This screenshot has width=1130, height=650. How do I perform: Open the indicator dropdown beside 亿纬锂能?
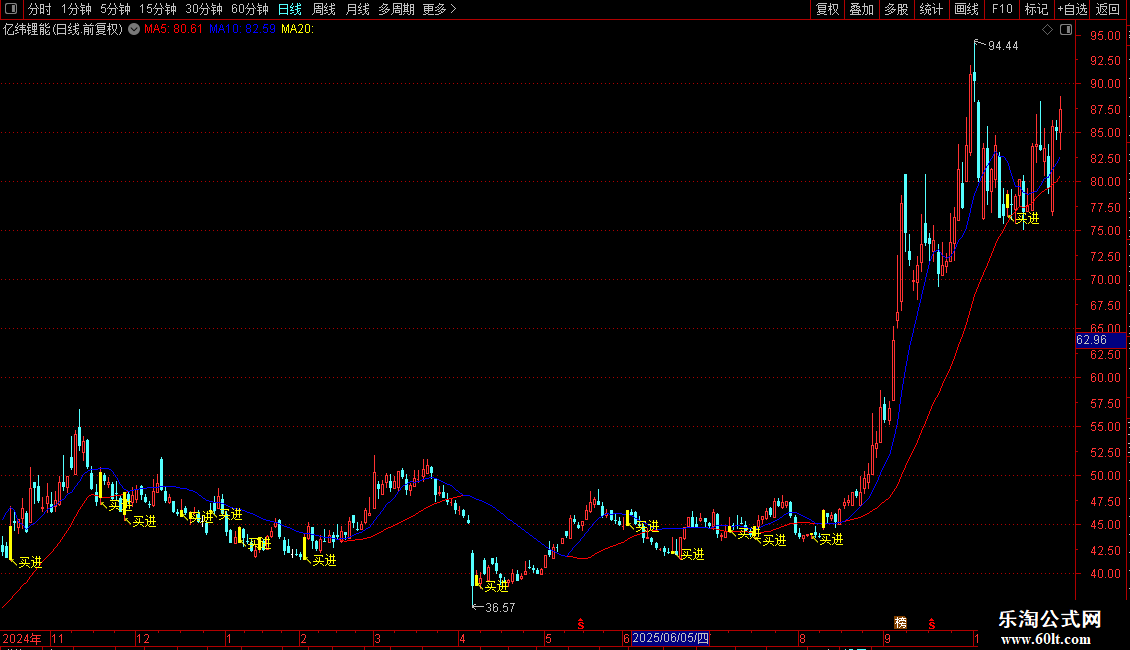click(134, 30)
